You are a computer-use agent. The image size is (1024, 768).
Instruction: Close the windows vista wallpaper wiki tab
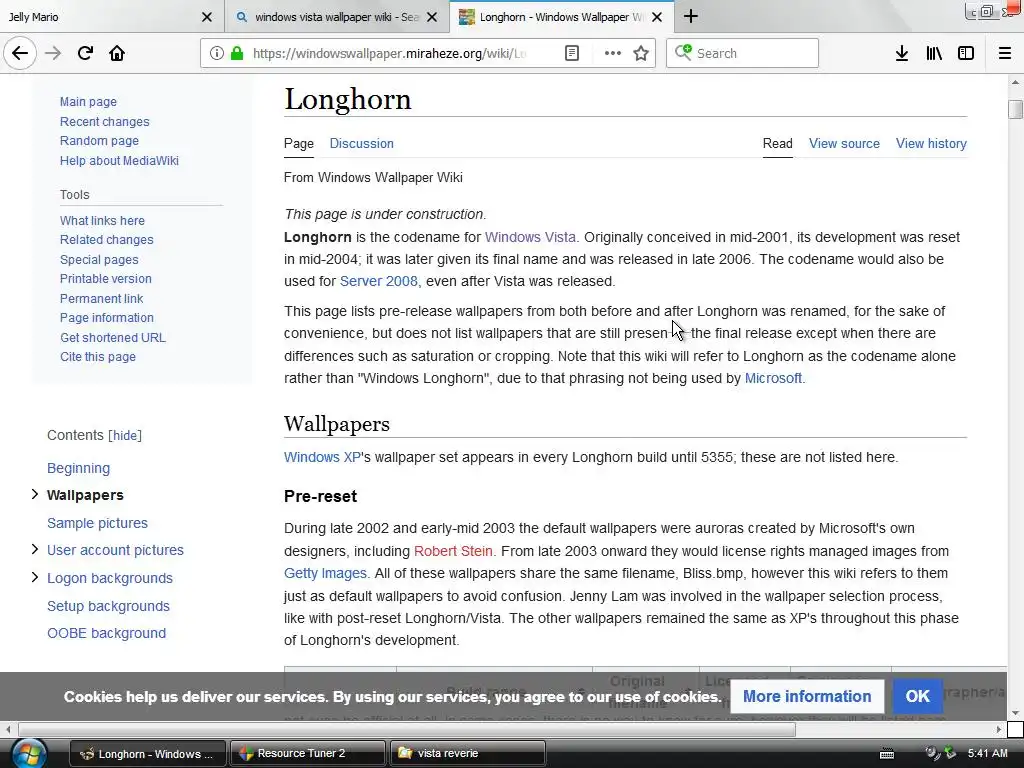point(432,17)
